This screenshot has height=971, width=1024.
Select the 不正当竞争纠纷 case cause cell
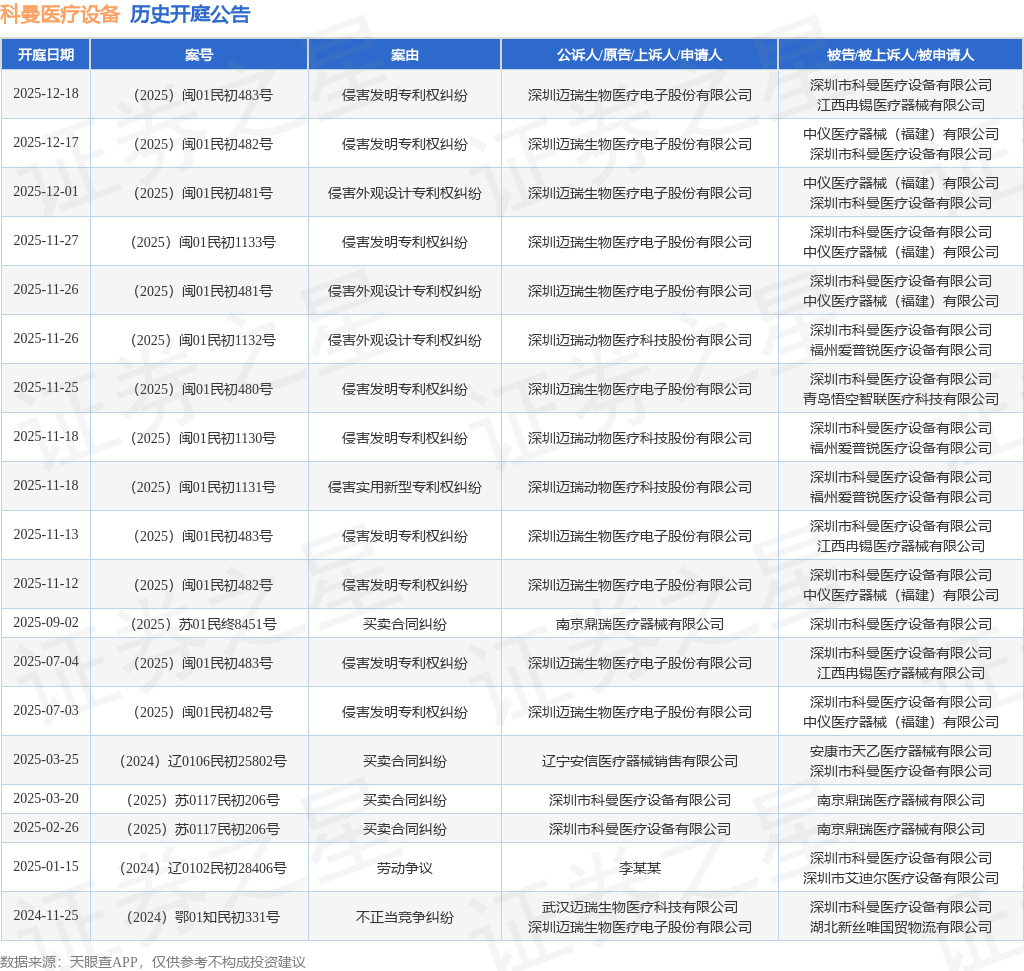(x=405, y=917)
